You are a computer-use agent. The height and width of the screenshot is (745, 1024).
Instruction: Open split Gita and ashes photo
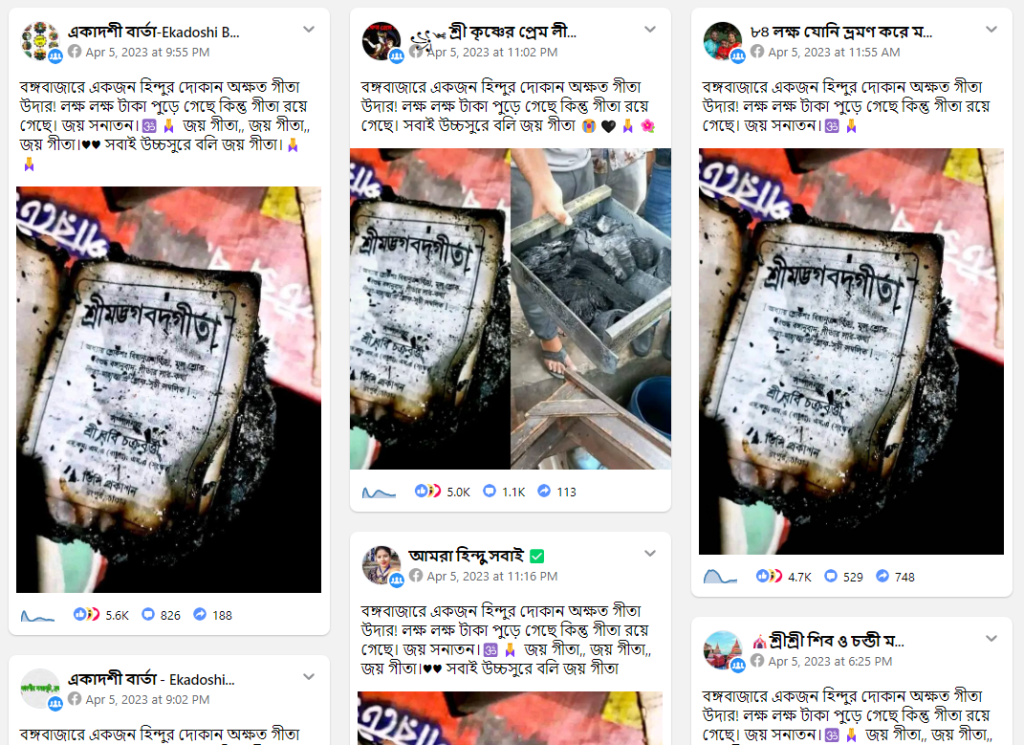pyautogui.click(x=510, y=308)
